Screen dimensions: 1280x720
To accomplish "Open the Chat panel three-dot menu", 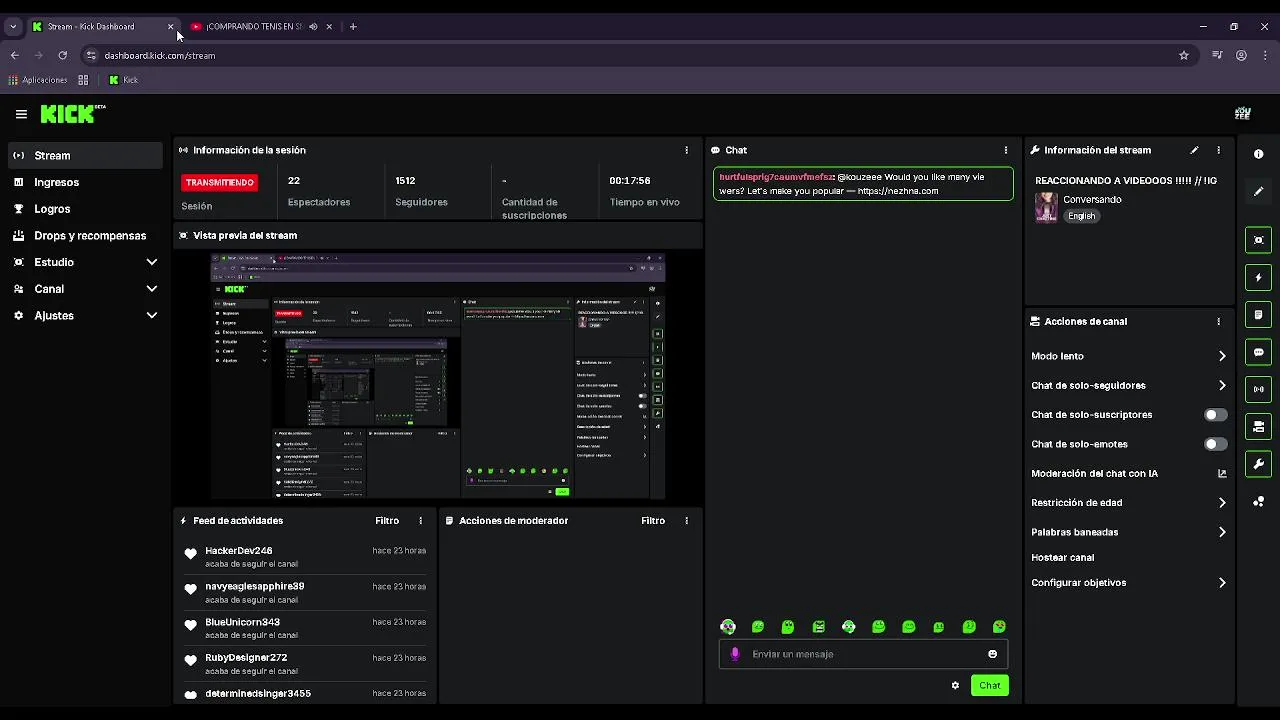I will point(1006,150).
